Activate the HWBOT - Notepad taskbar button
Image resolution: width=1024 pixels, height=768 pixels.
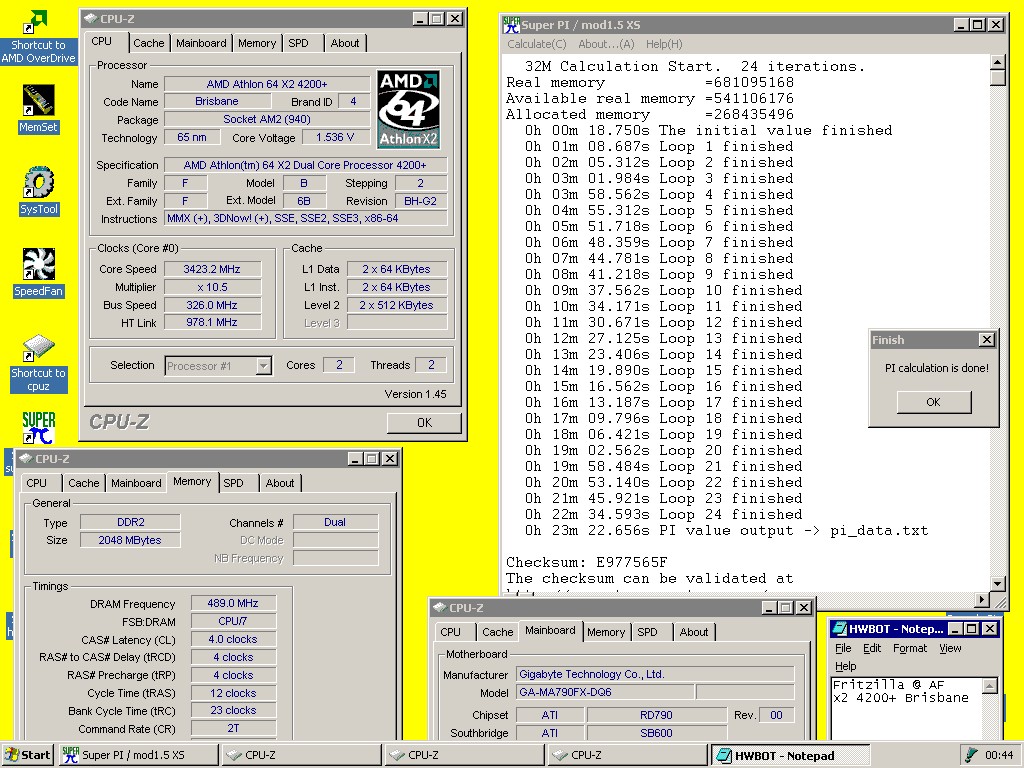(789, 755)
